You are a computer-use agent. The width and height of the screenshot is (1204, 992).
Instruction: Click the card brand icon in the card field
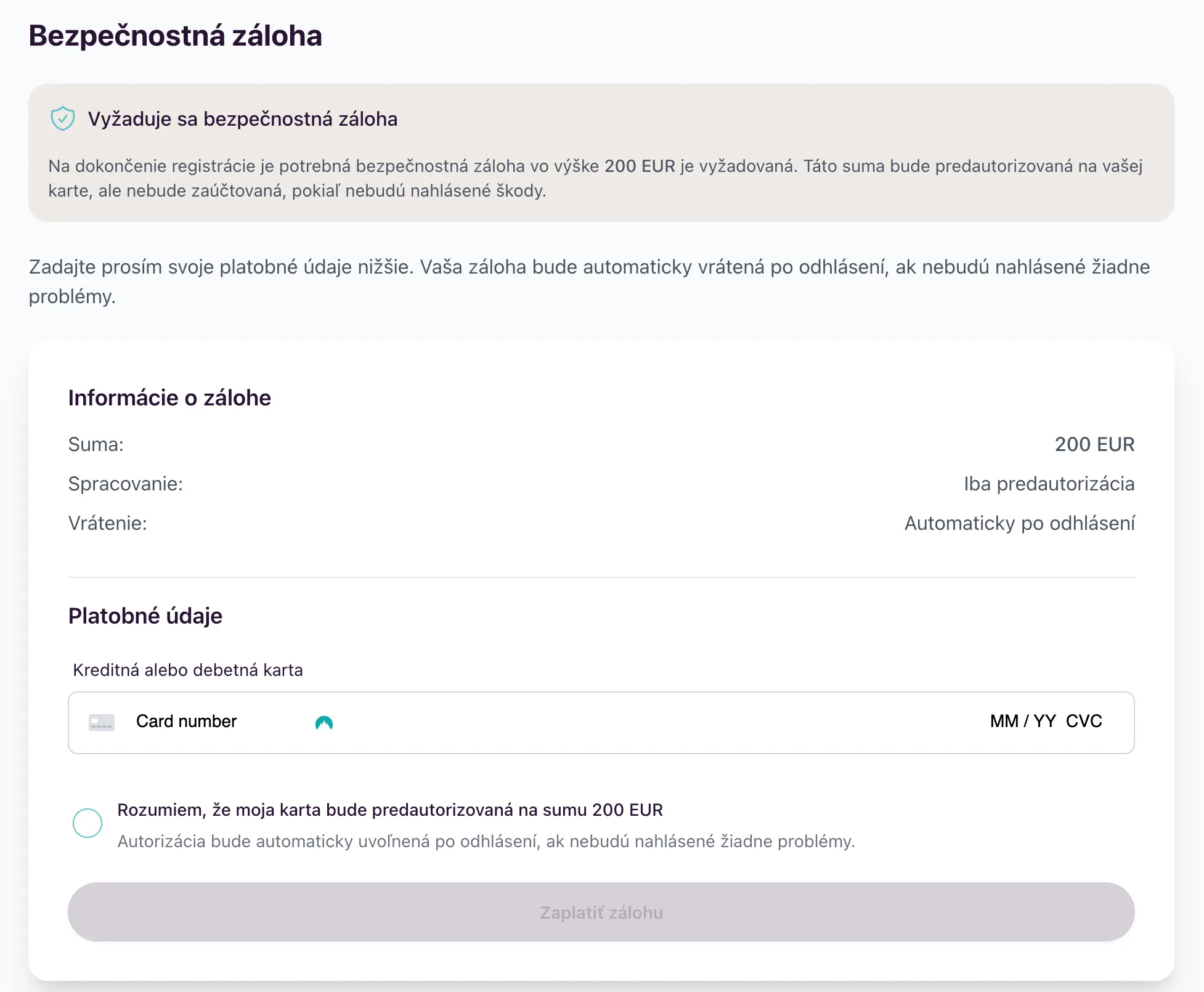102,722
